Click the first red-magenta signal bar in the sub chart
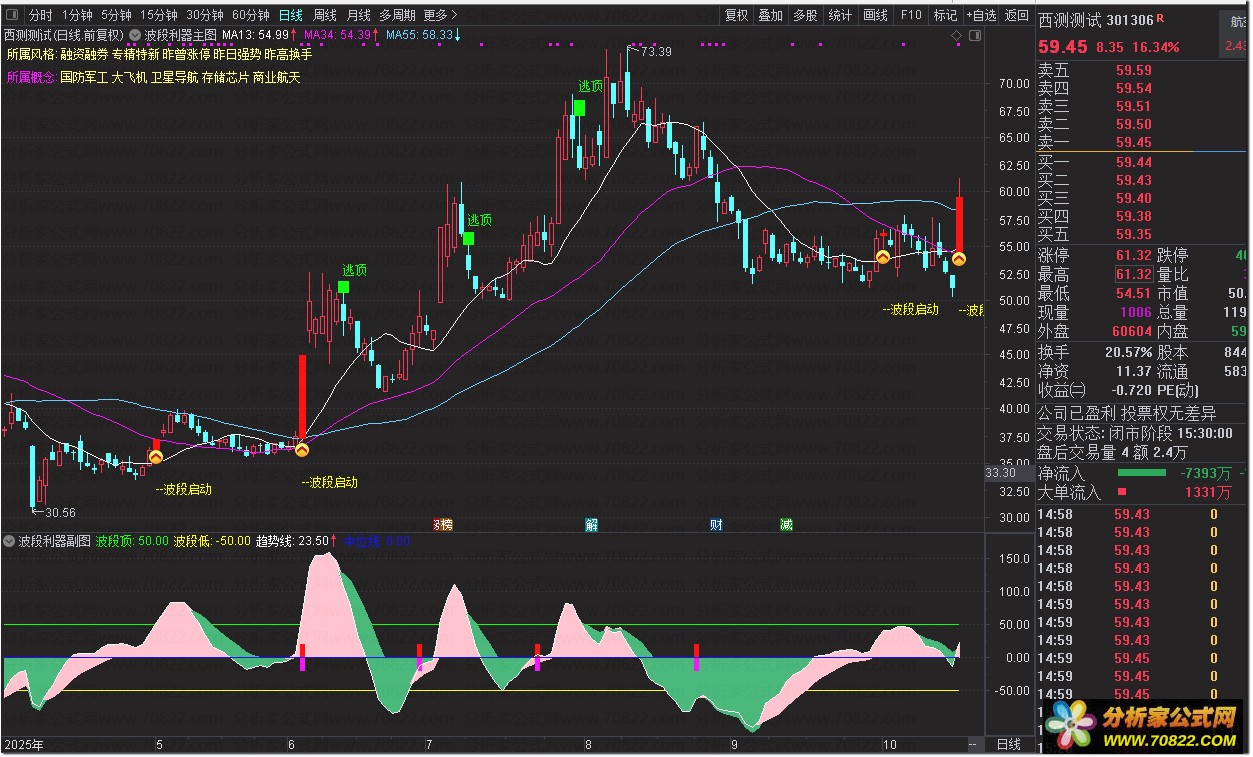Image resolution: width=1253 pixels, height=757 pixels. click(x=302, y=657)
